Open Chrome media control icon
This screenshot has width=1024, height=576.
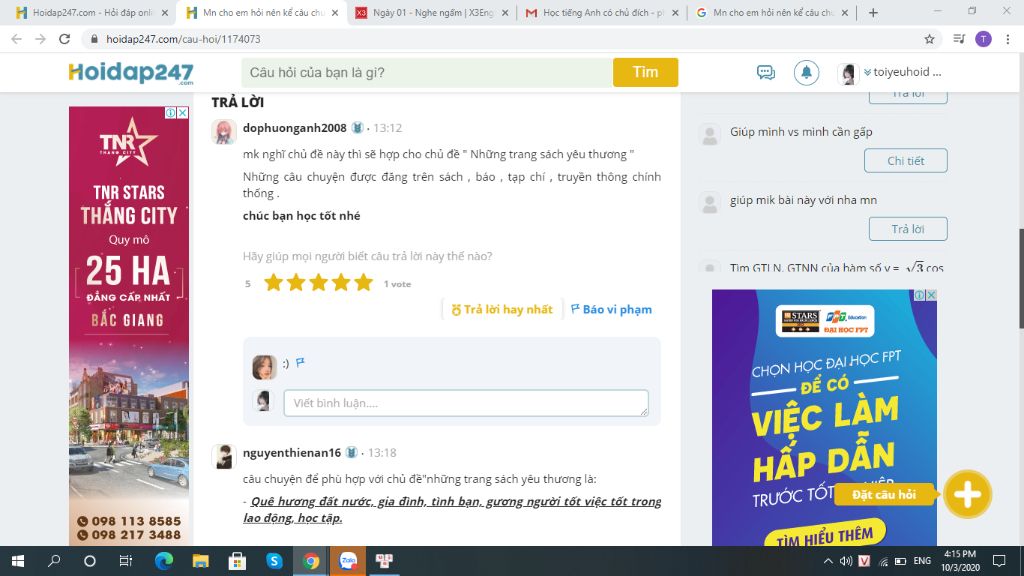[x=959, y=39]
